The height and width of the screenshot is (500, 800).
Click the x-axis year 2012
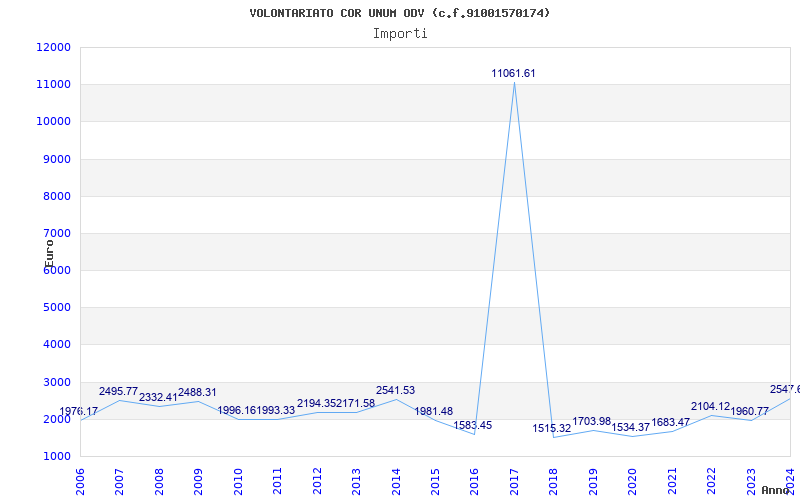(x=317, y=482)
